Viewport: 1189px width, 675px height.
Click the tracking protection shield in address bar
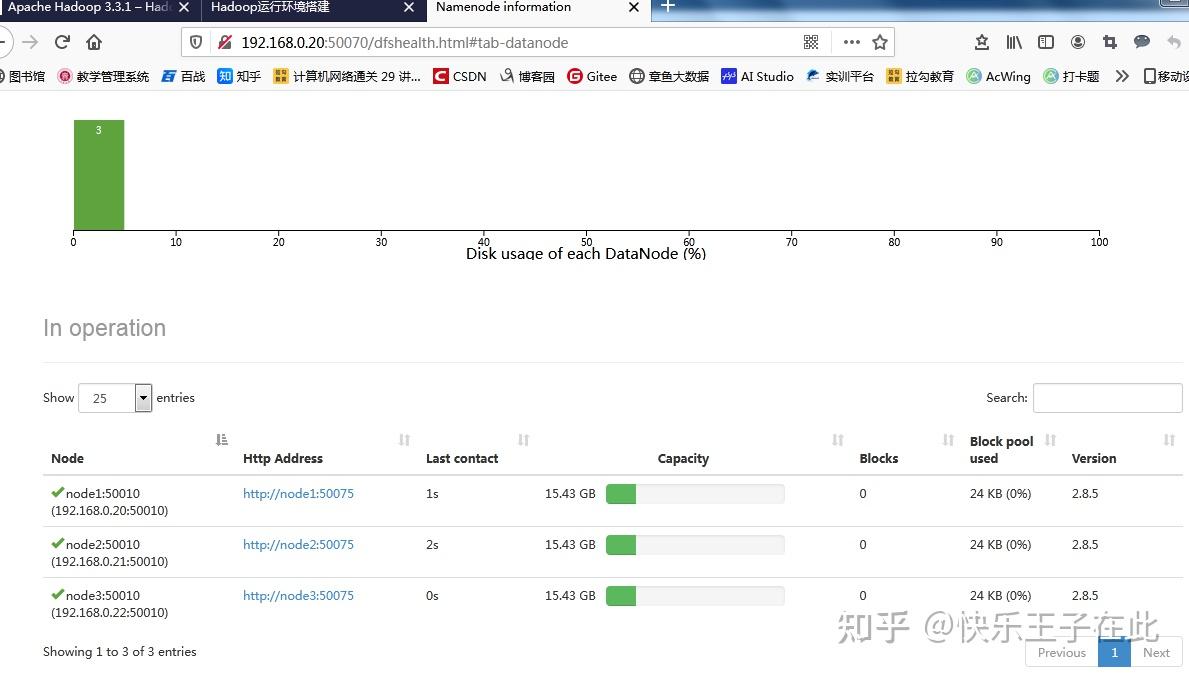click(x=195, y=42)
